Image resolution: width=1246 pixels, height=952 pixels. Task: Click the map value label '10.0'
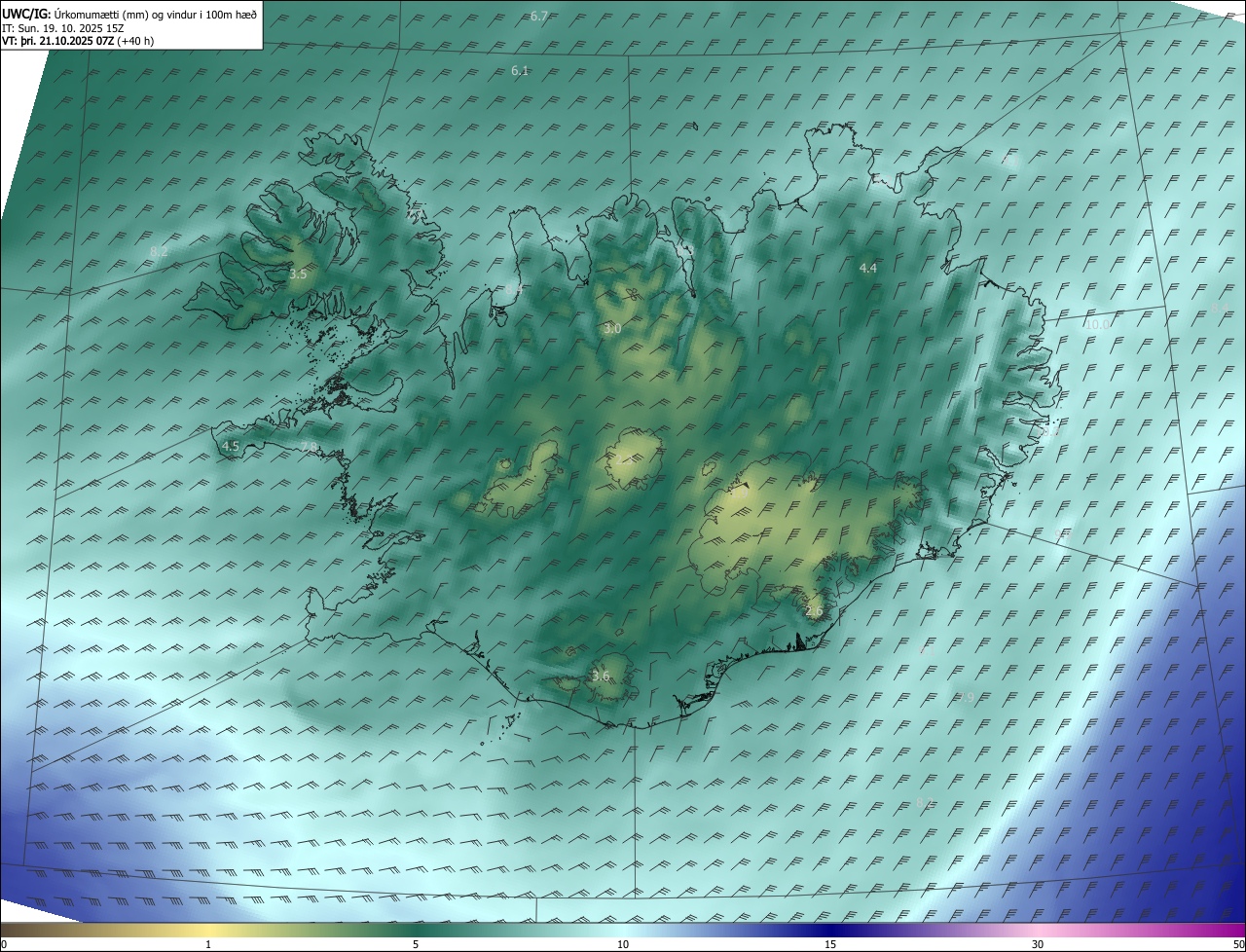(1096, 324)
